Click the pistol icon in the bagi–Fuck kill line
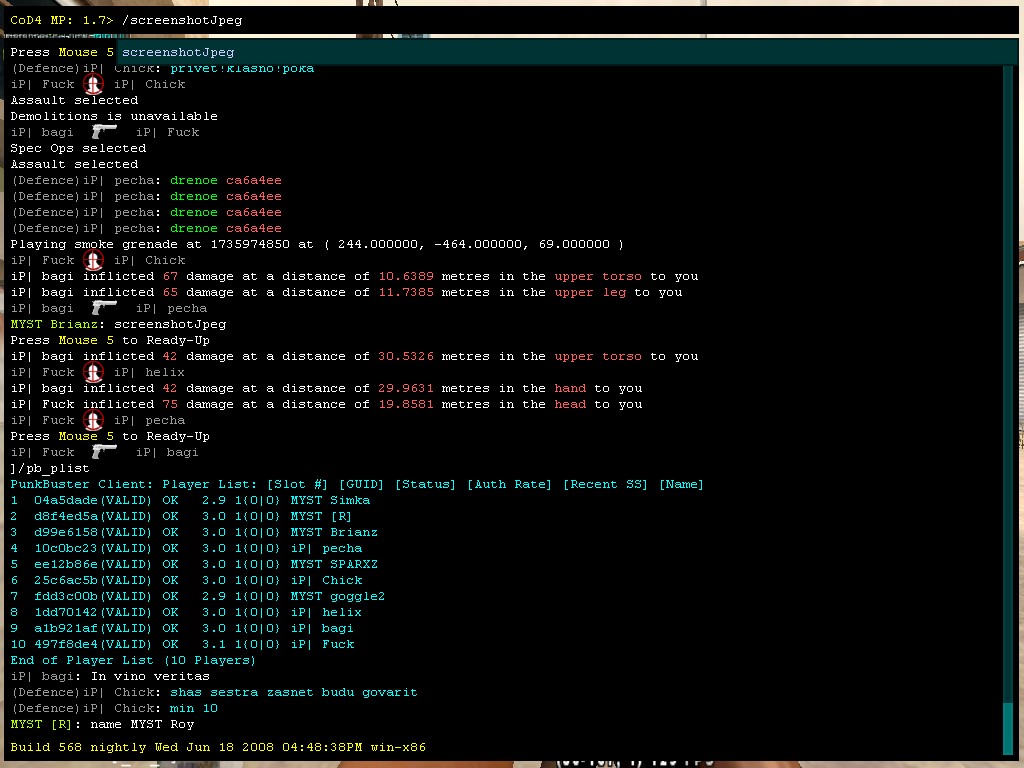The image size is (1024, 768). click(x=104, y=132)
